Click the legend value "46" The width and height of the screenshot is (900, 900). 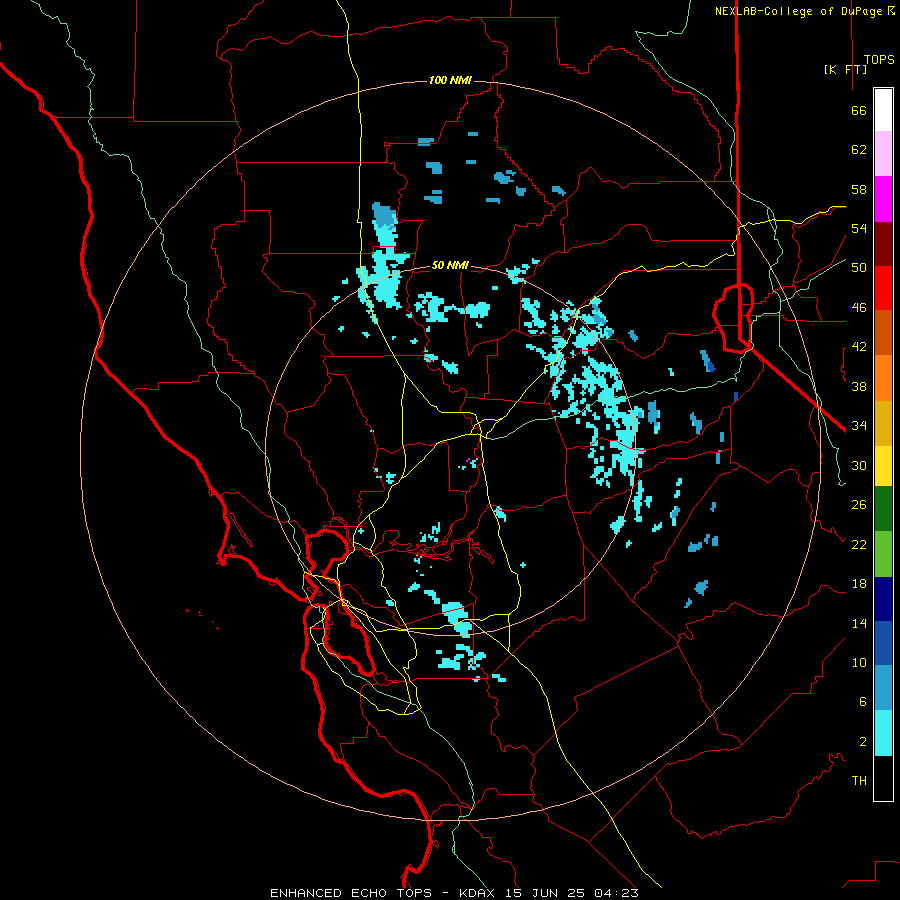[x=859, y=308]
